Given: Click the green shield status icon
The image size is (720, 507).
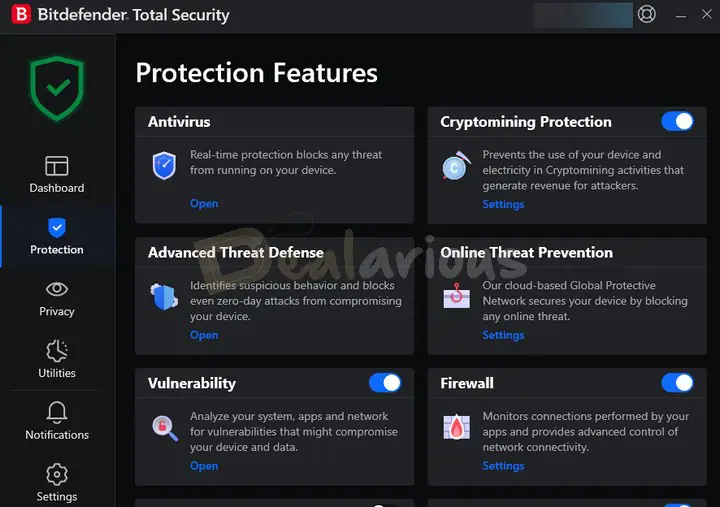Looking at the screenshot, I should (57, 88).
